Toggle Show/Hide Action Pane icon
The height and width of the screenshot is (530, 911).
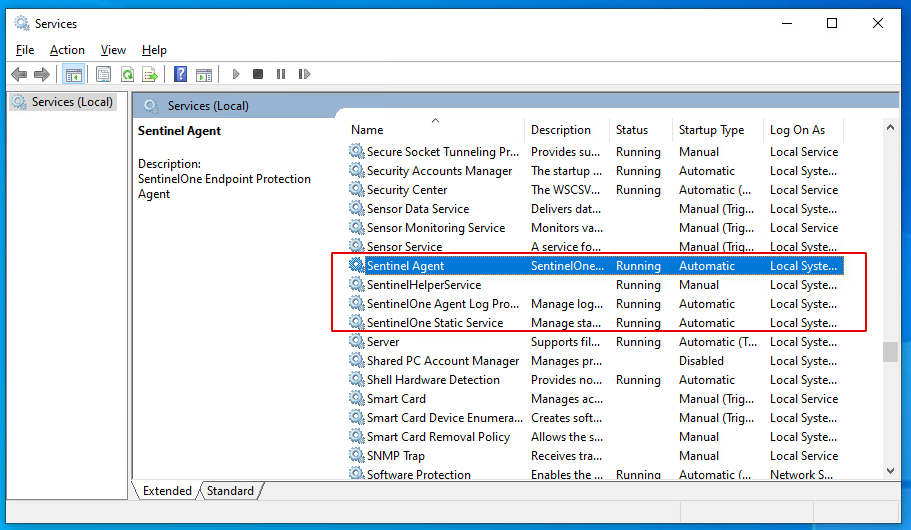(x=204, y=74)
